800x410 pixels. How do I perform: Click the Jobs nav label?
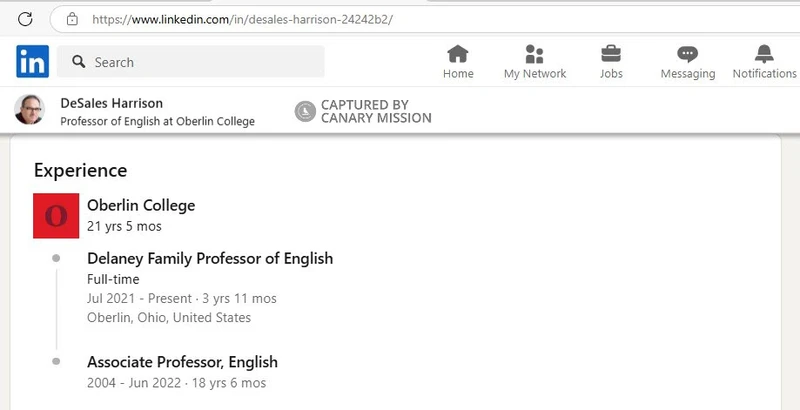[x=611, y=73]
